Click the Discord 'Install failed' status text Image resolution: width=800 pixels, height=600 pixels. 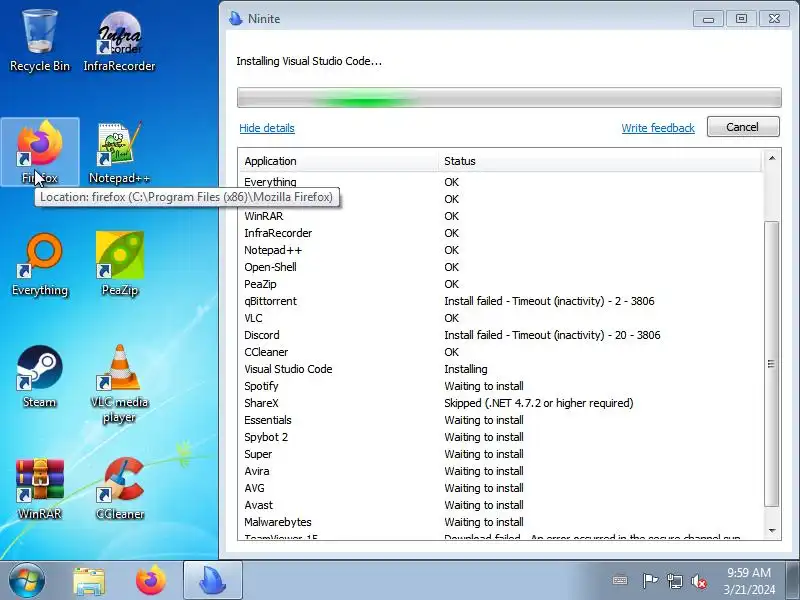552,335
